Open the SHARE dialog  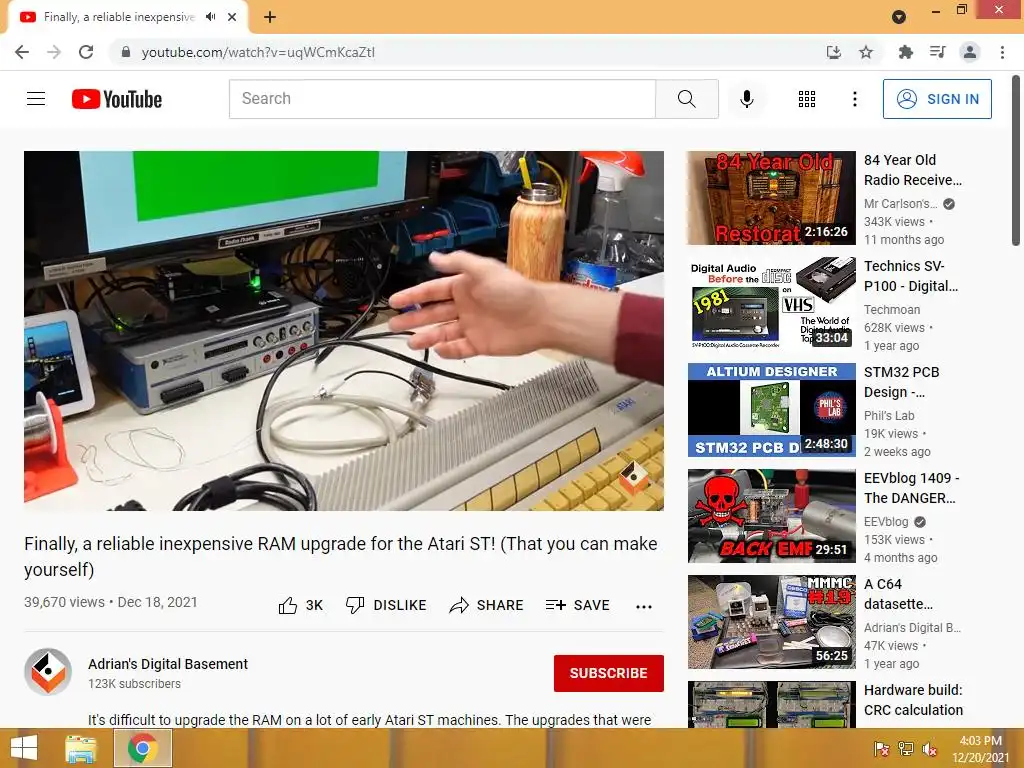pos(487,605)
